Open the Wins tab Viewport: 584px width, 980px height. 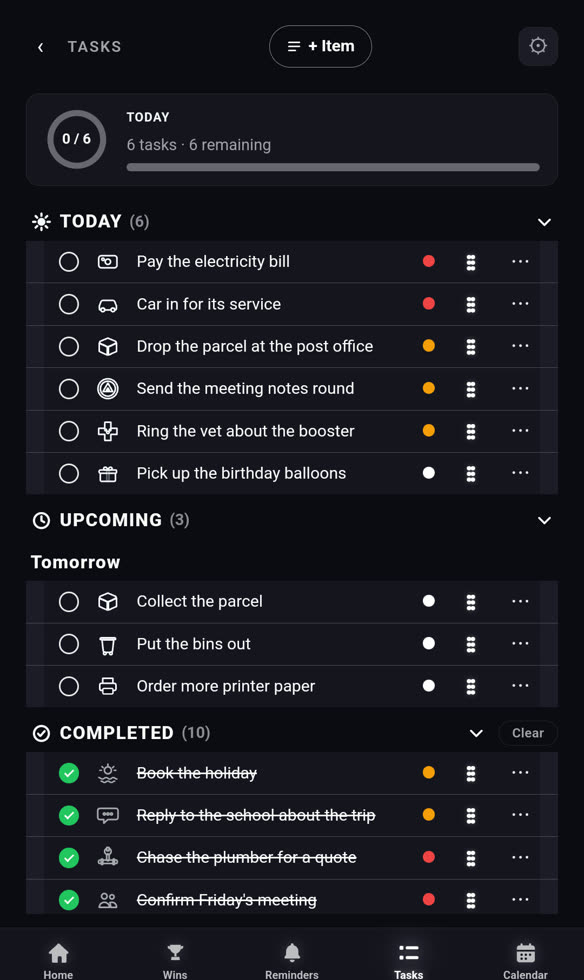pyautogui.click(x=175, y=961)
